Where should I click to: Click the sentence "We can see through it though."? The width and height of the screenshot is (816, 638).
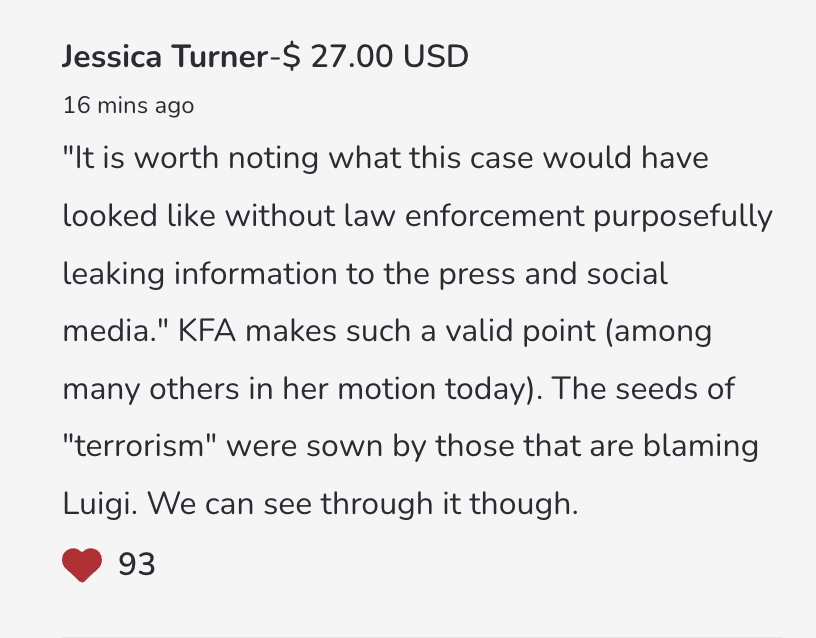pos(363,505)
